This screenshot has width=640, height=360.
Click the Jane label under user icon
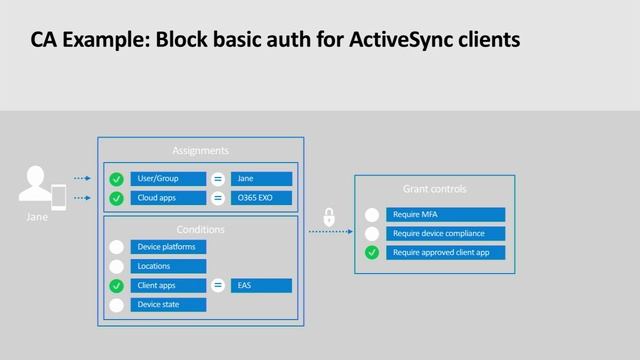click(37, 217)
